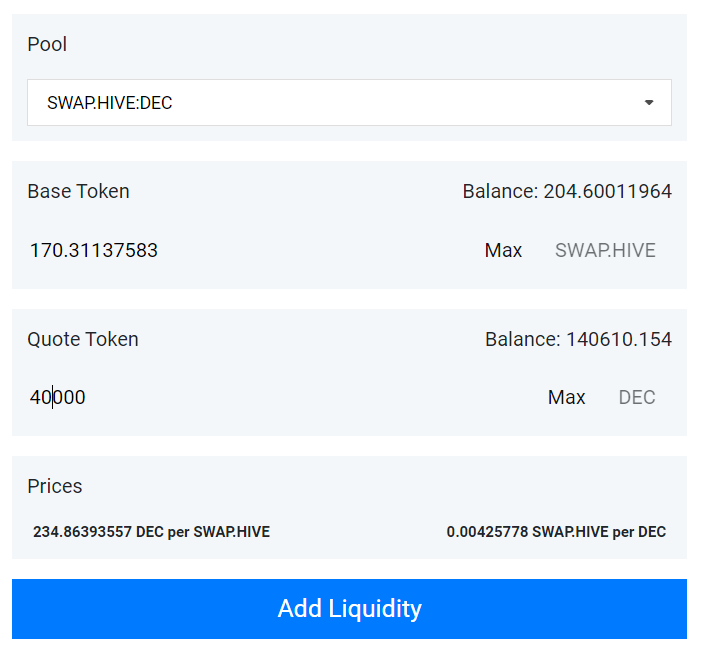701x654 pixels.
Task: Click the dropdown arrow in the Pool selector
Action: 649,102
